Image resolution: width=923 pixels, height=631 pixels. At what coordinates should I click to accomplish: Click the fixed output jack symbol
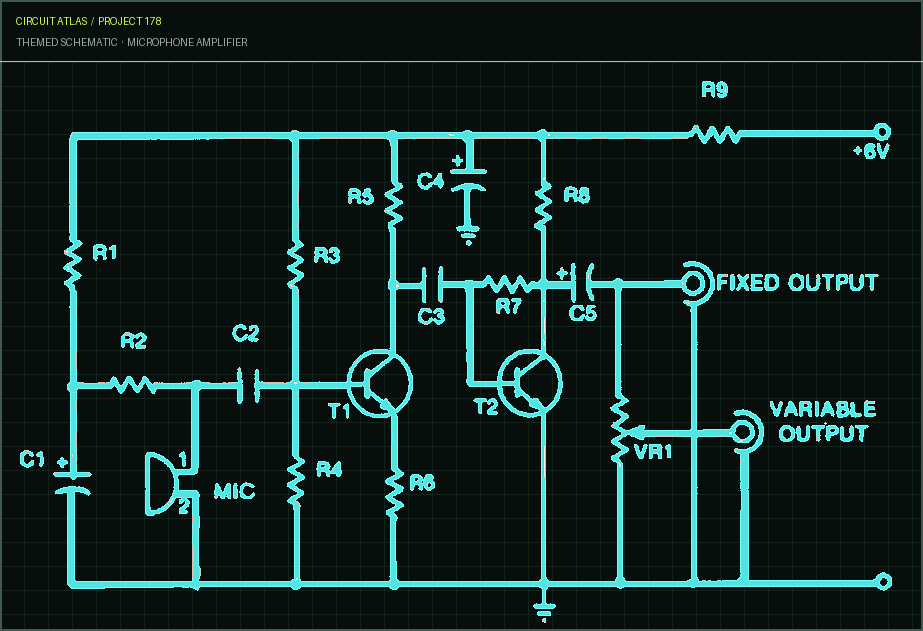point(696,284)
